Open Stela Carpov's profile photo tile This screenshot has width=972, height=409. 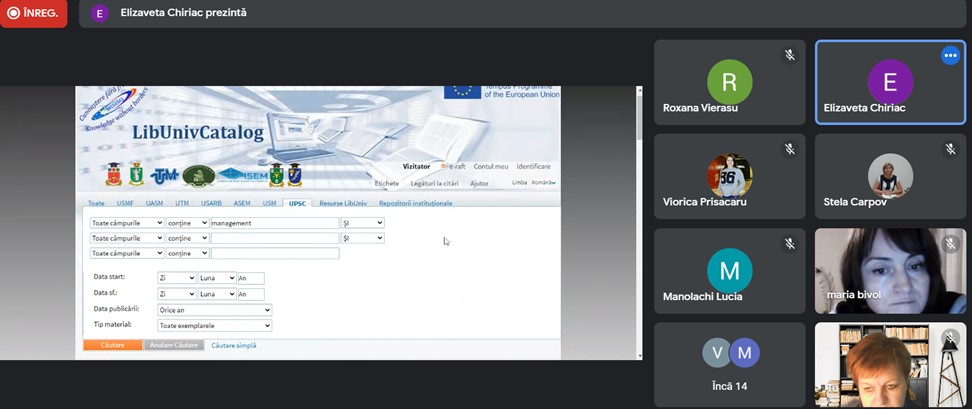pos(890,176)
